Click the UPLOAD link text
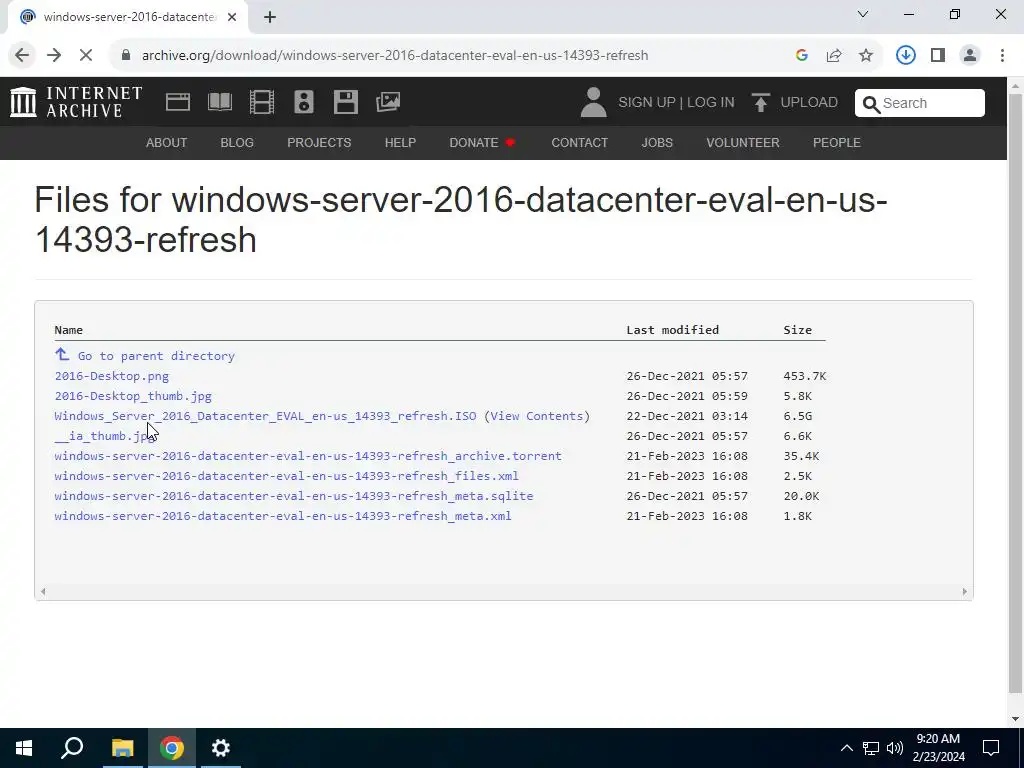The width and height of the screenshot is (1024, 768). click(809, 103)
